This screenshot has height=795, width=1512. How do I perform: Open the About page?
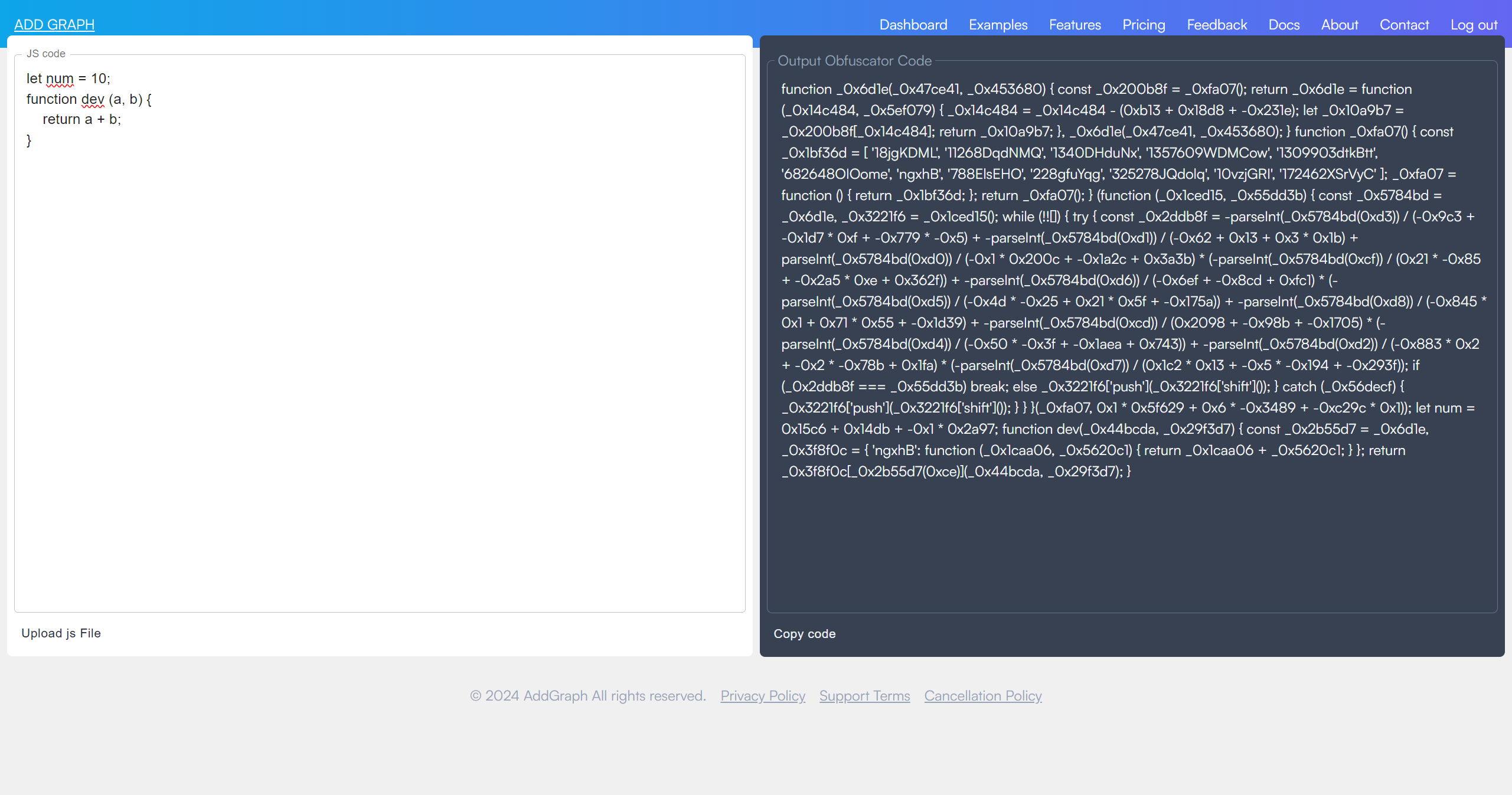pyautogui.click(x=1339, y=25)
